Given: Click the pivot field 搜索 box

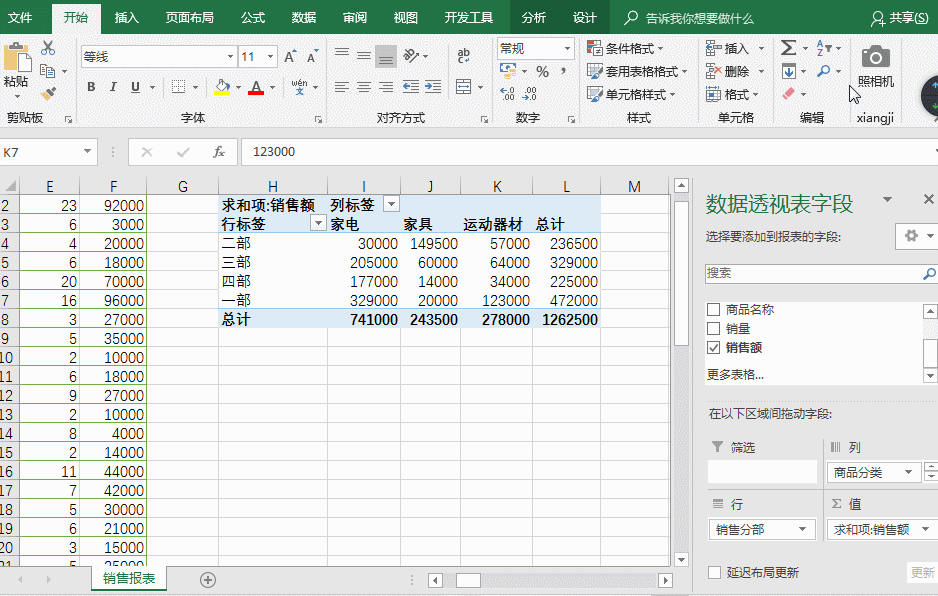Looking at the screenshot, I should click(x=812, y=273).
